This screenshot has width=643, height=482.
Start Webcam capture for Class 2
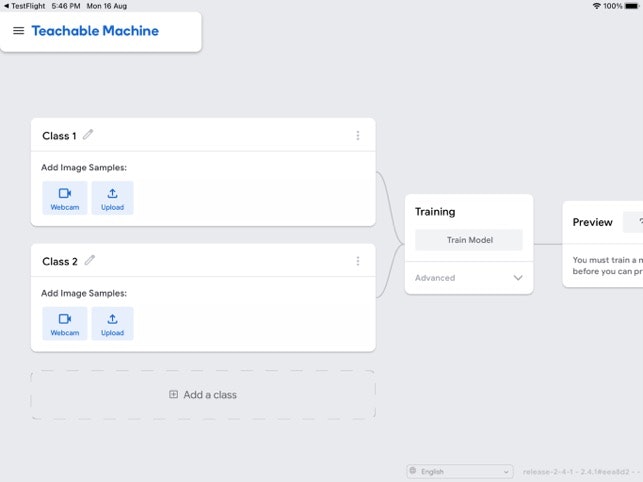pyautogui.click(x=65, y=324)
